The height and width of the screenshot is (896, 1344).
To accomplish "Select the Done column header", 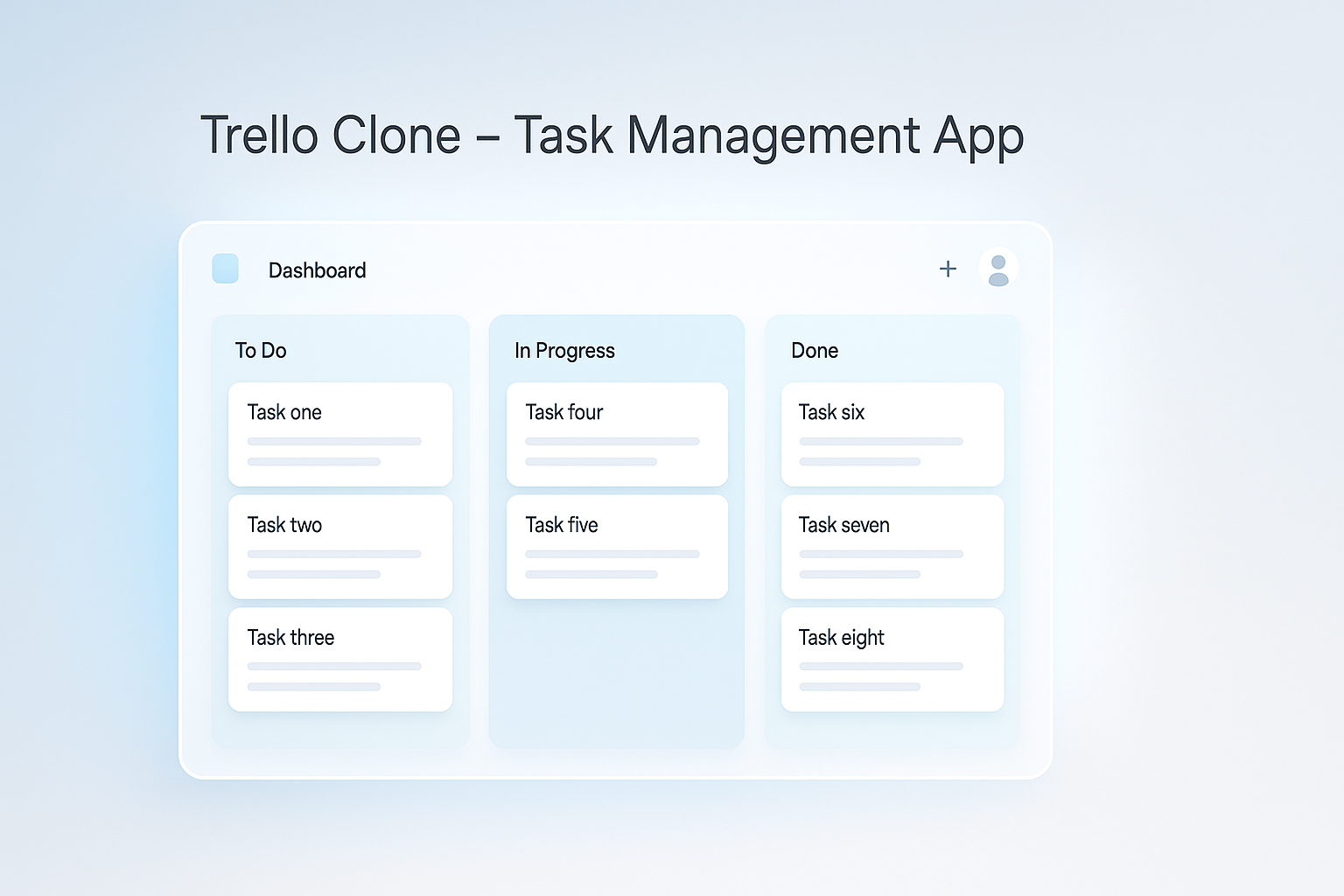I will point(815,351).
